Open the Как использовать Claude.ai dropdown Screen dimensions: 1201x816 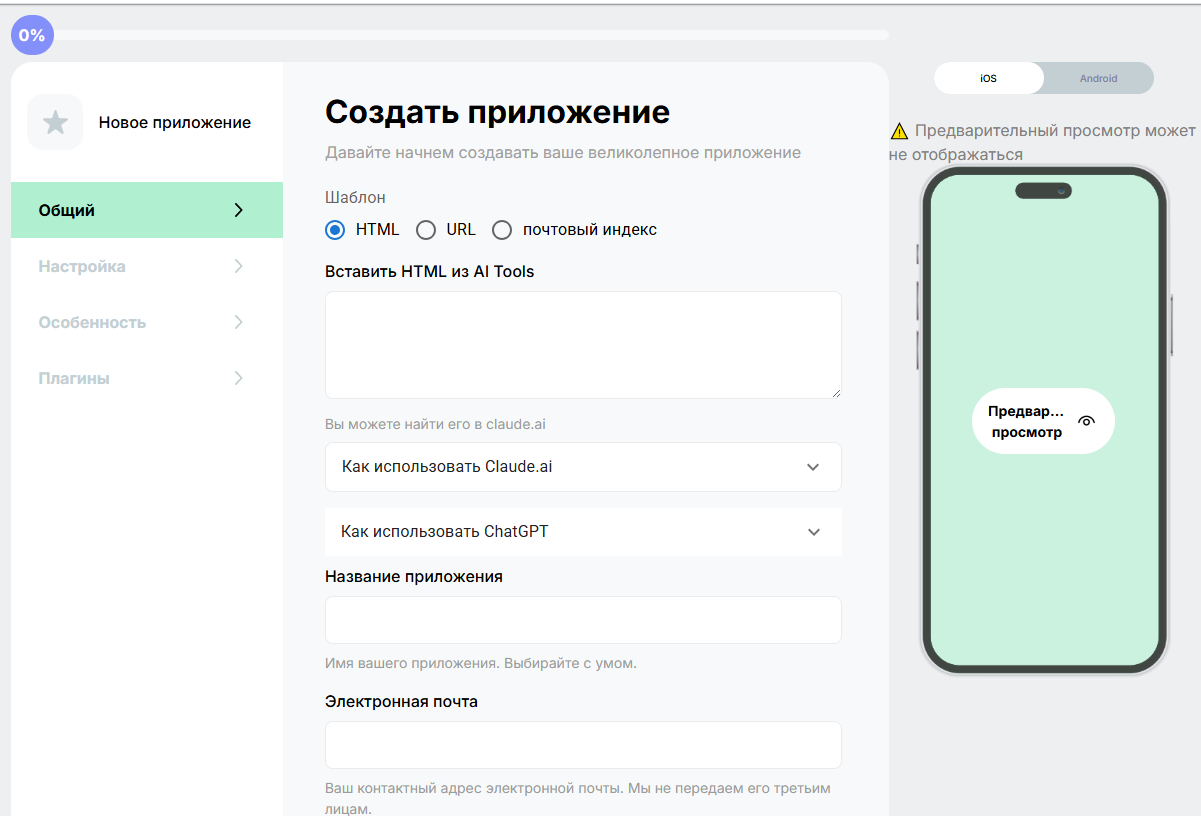point(583,467)
